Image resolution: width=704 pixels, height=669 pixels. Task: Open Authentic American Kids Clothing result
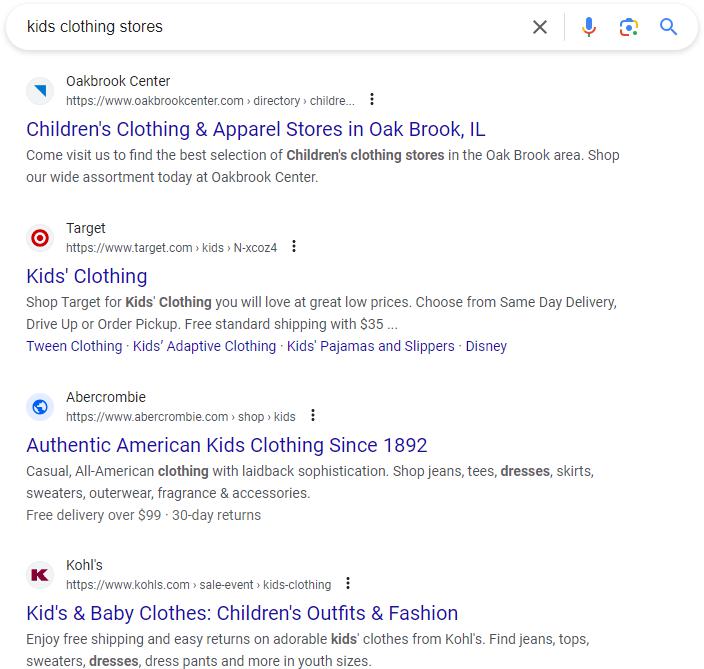(226, 445)
